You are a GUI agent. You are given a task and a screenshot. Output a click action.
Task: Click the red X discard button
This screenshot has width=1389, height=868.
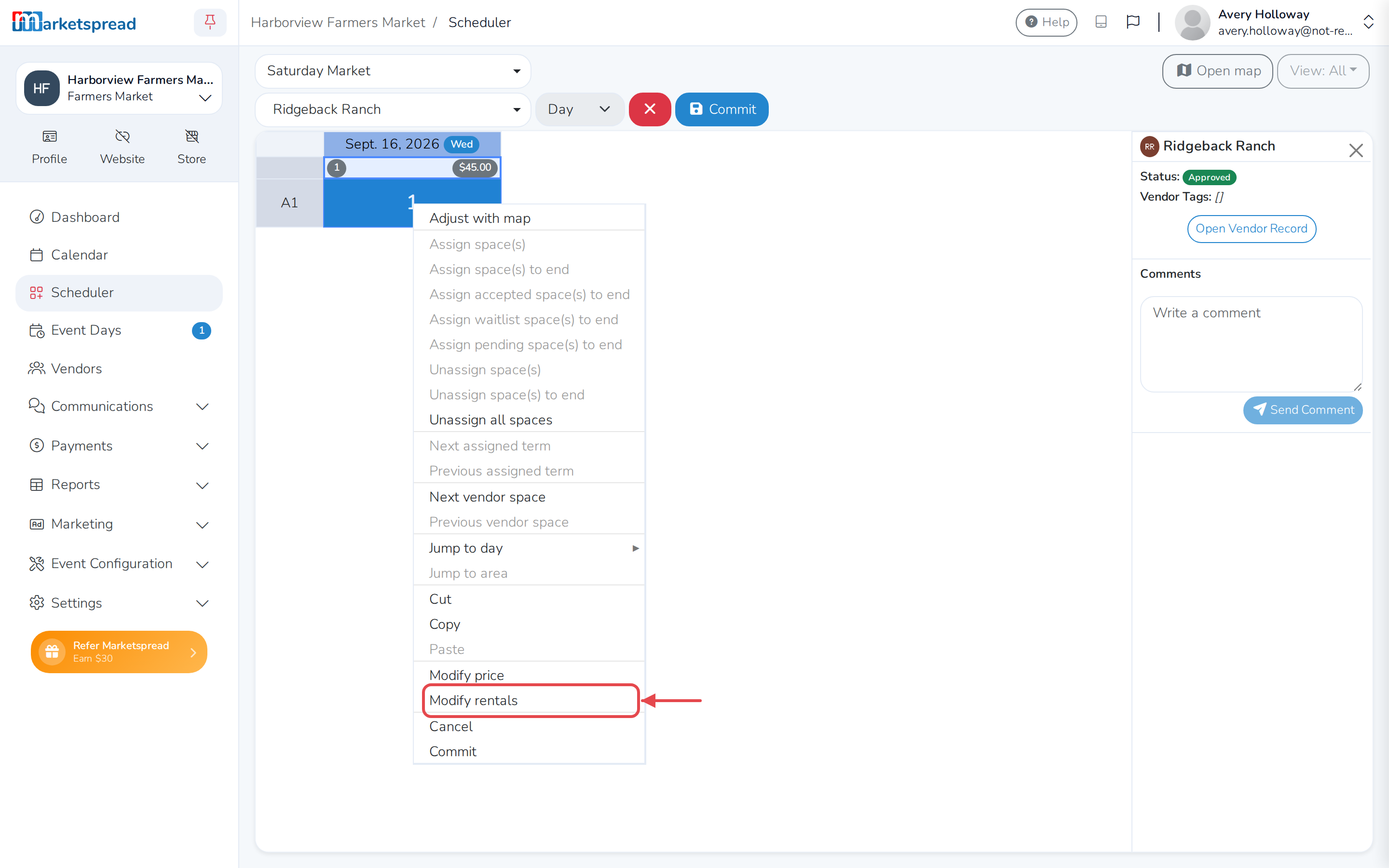tap(650, 109)
